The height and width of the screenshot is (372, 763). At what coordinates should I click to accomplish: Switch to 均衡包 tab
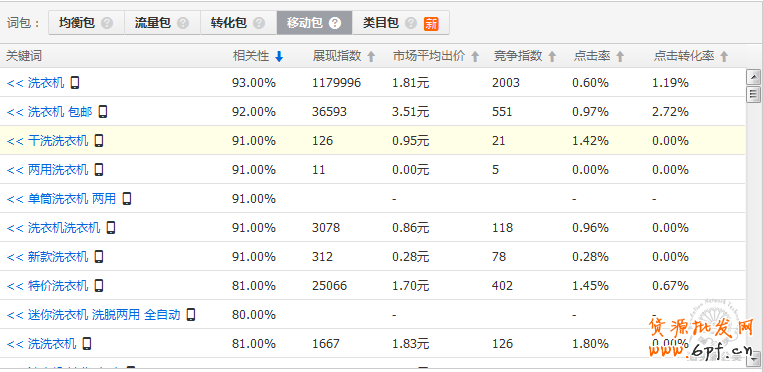coord(86,23)
